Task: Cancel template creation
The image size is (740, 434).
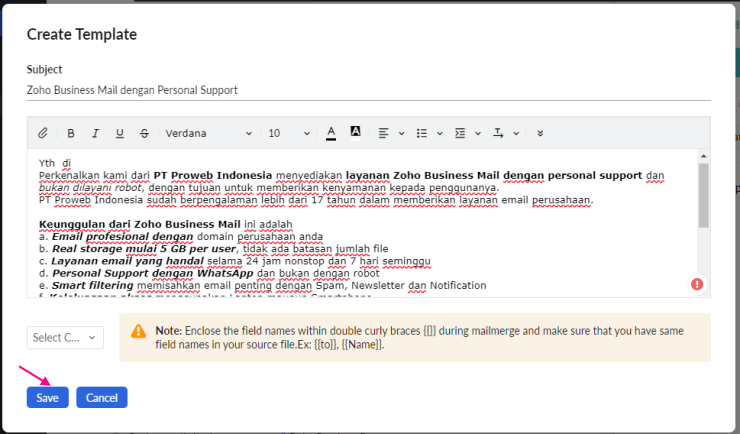Action: (x=102, y=397)
